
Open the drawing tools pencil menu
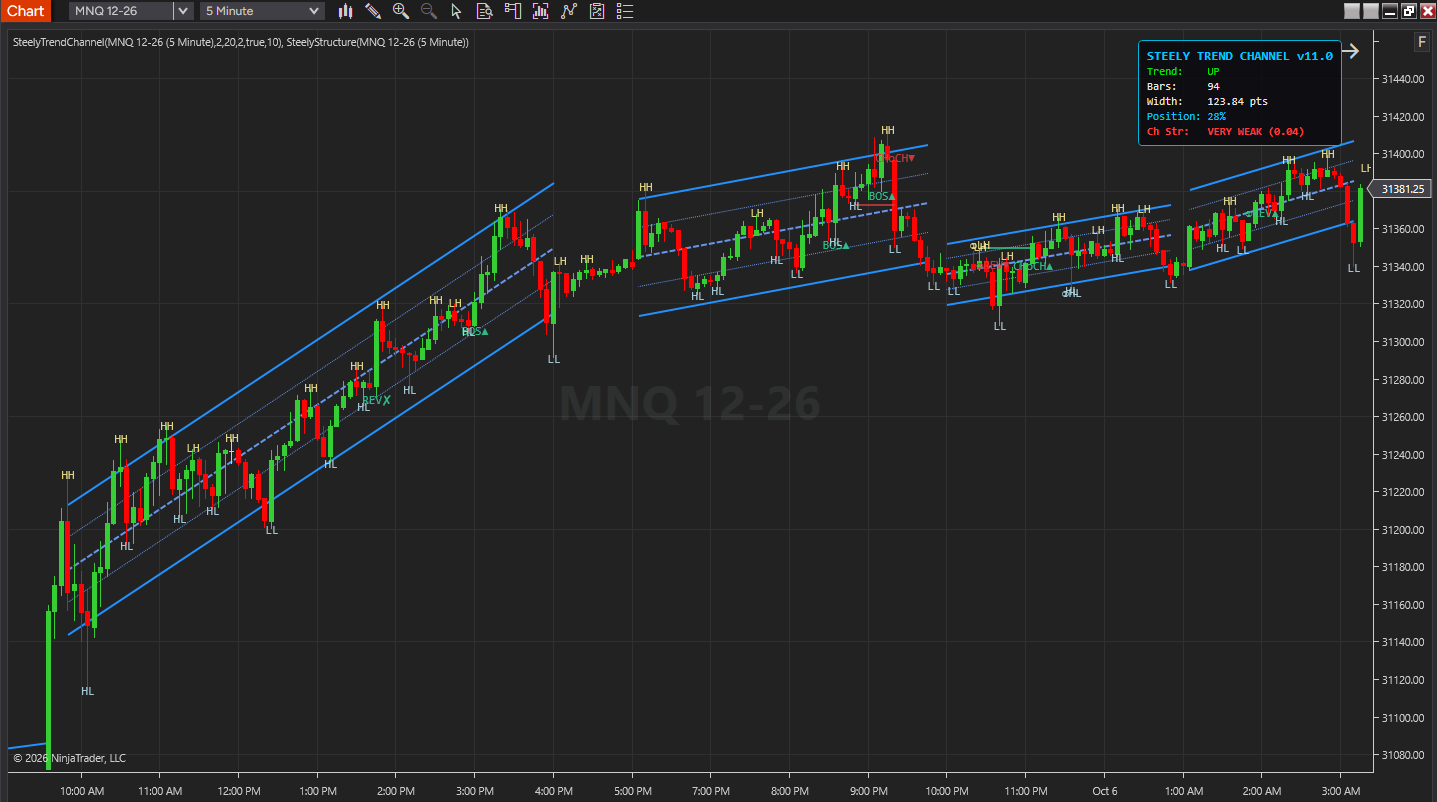pyautogui.click(x=373, y=11)
